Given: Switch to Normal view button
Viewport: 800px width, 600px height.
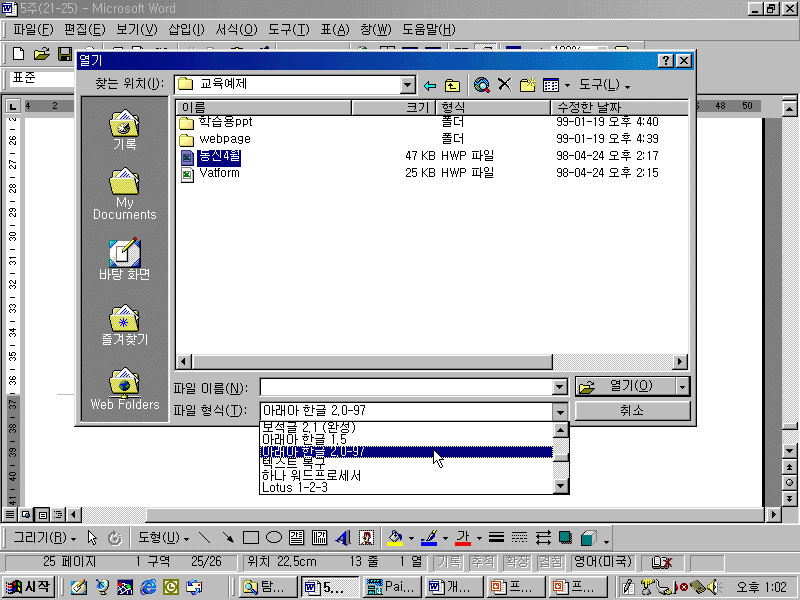Looking at the screenshot, I should pyautogui.click(x=10, y=514).
